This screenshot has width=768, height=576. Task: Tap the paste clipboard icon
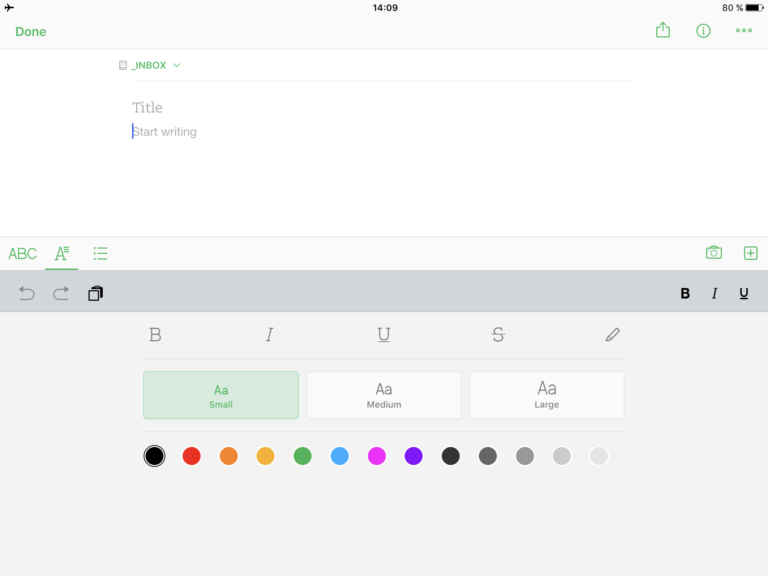coord(95,293)
